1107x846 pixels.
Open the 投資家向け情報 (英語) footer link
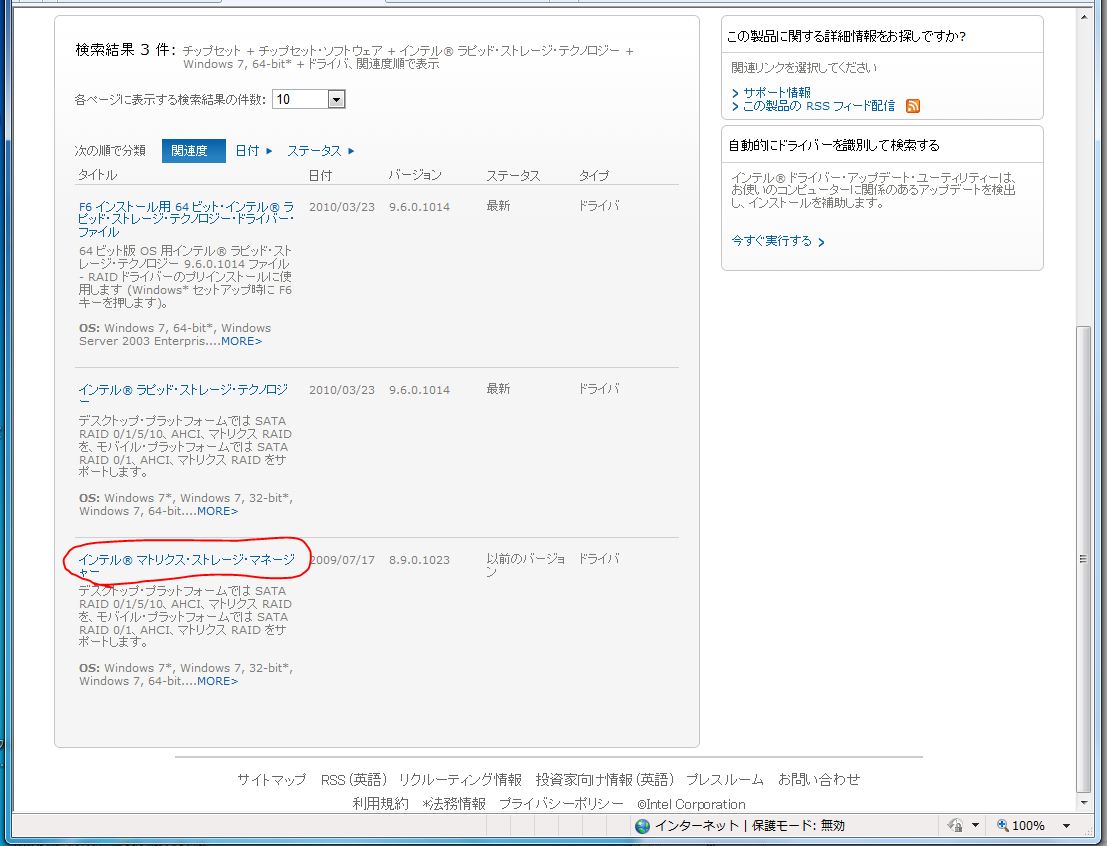(604, 780)
